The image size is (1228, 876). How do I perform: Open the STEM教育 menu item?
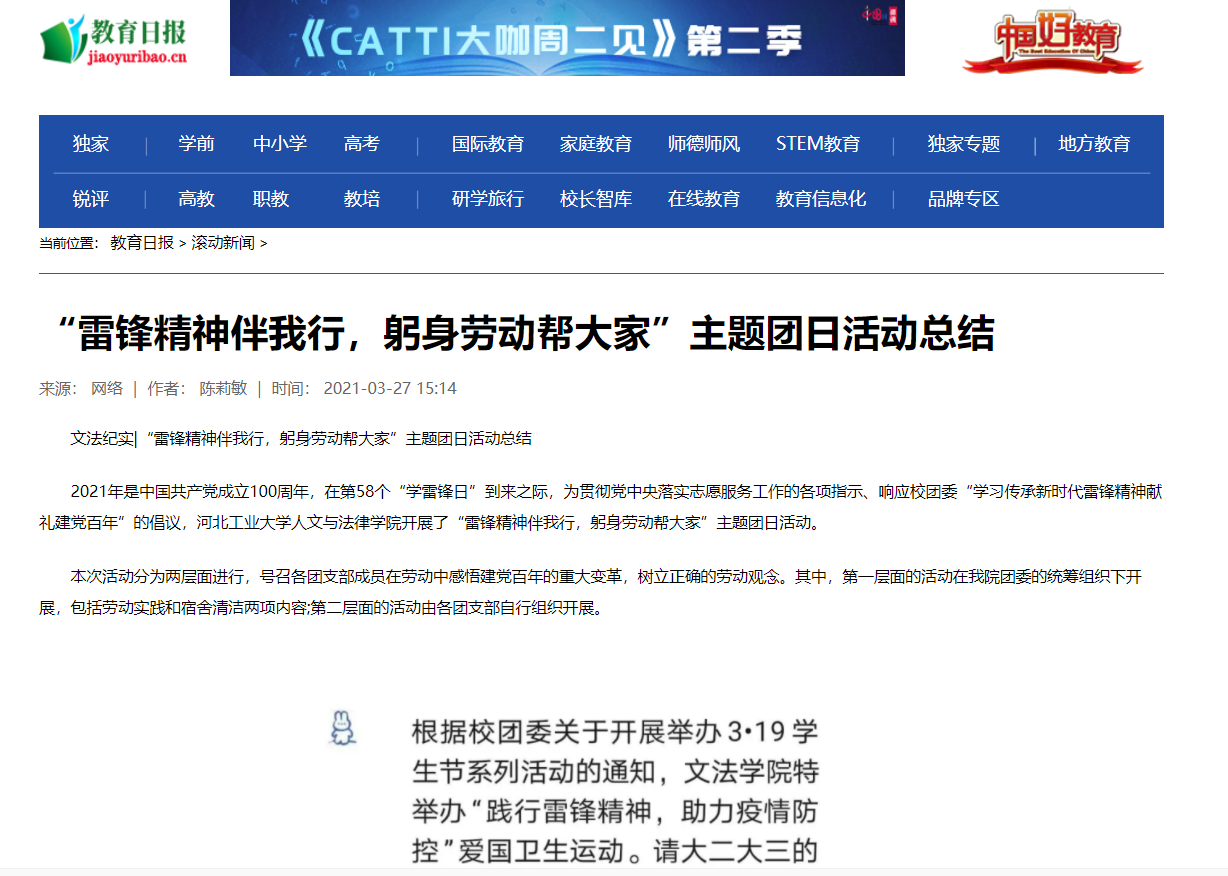[817, 144]
